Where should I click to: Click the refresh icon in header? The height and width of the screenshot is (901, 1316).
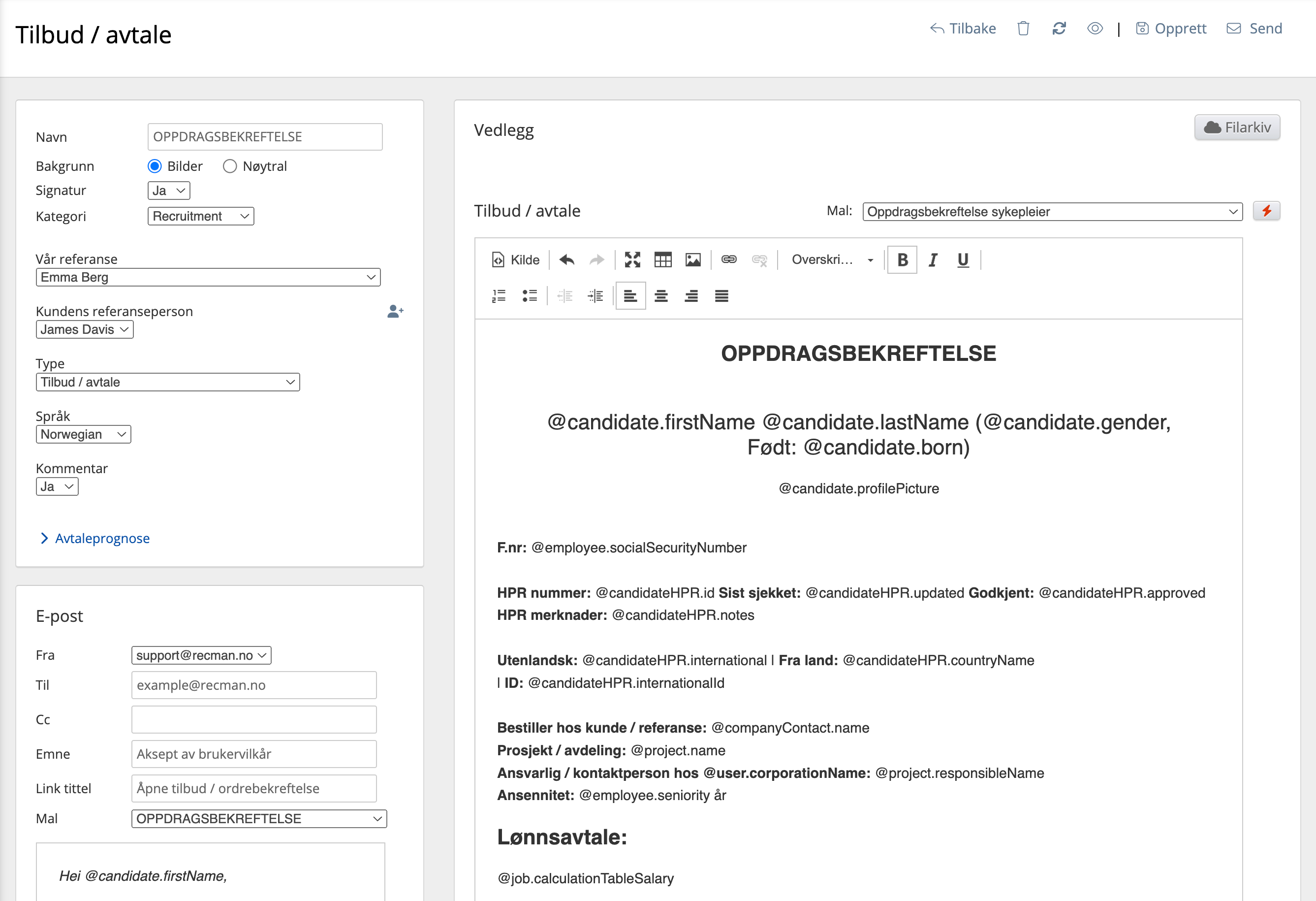[x=1059, y=29]
